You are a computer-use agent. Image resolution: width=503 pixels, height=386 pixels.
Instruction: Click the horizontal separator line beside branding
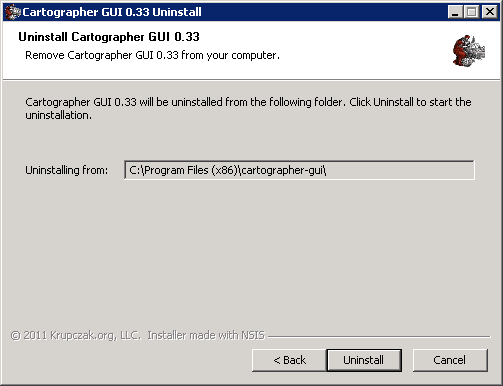[379, 336]
